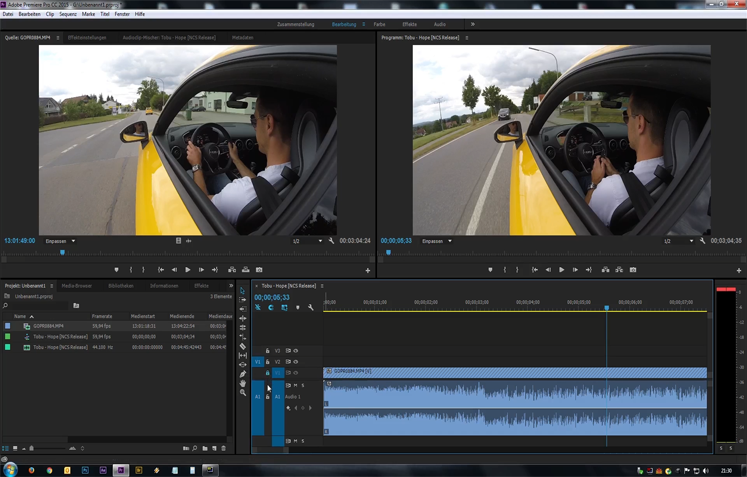Mute the Audio 1 track
The width and height of the screenshot is (747, 477).
[295, 386]
